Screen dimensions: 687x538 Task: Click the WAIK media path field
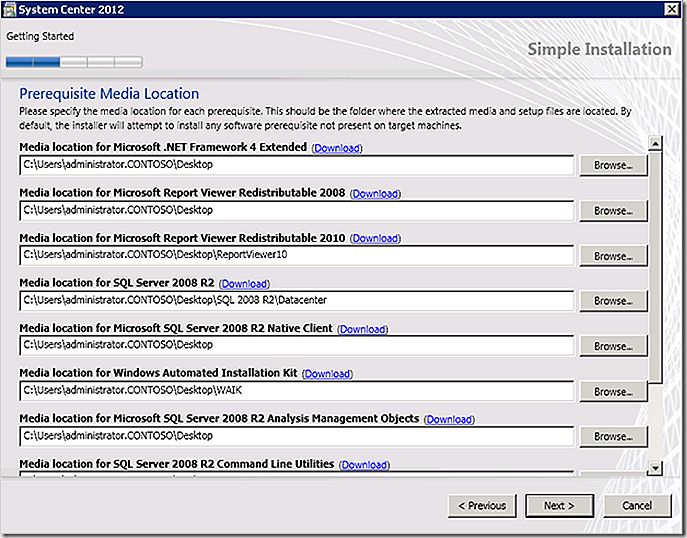297,391
